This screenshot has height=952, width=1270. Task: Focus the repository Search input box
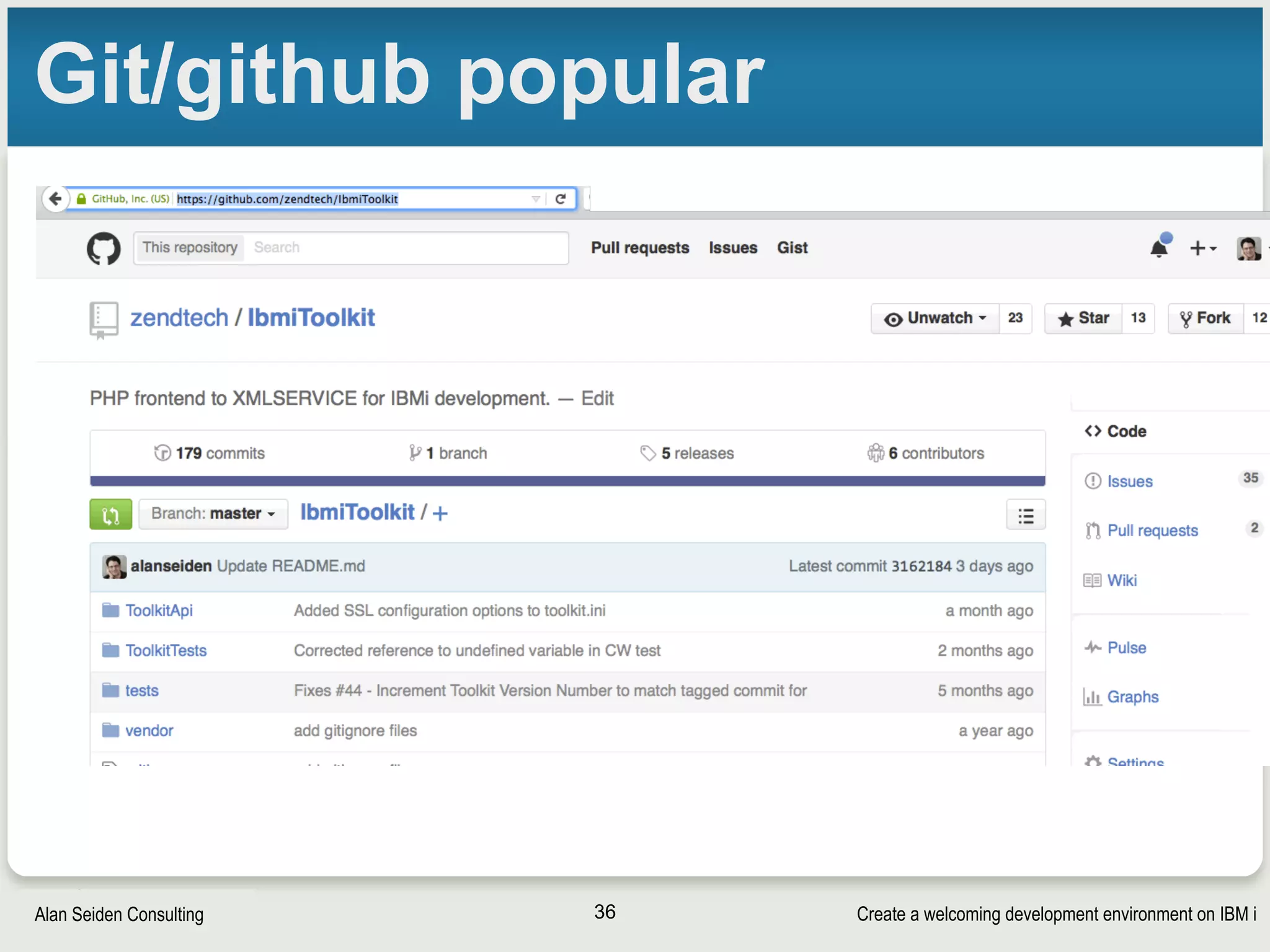pos(406,247)
